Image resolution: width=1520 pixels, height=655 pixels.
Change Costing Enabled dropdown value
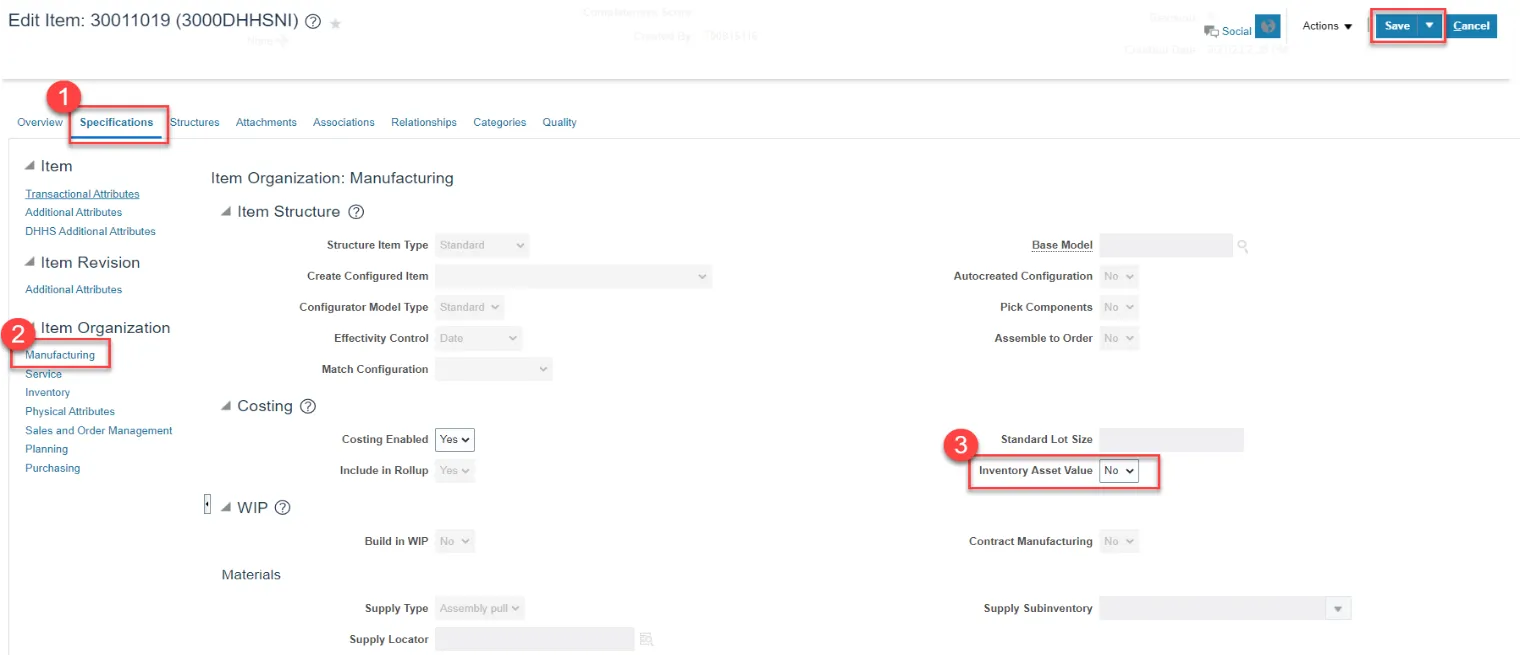[455, 439]
